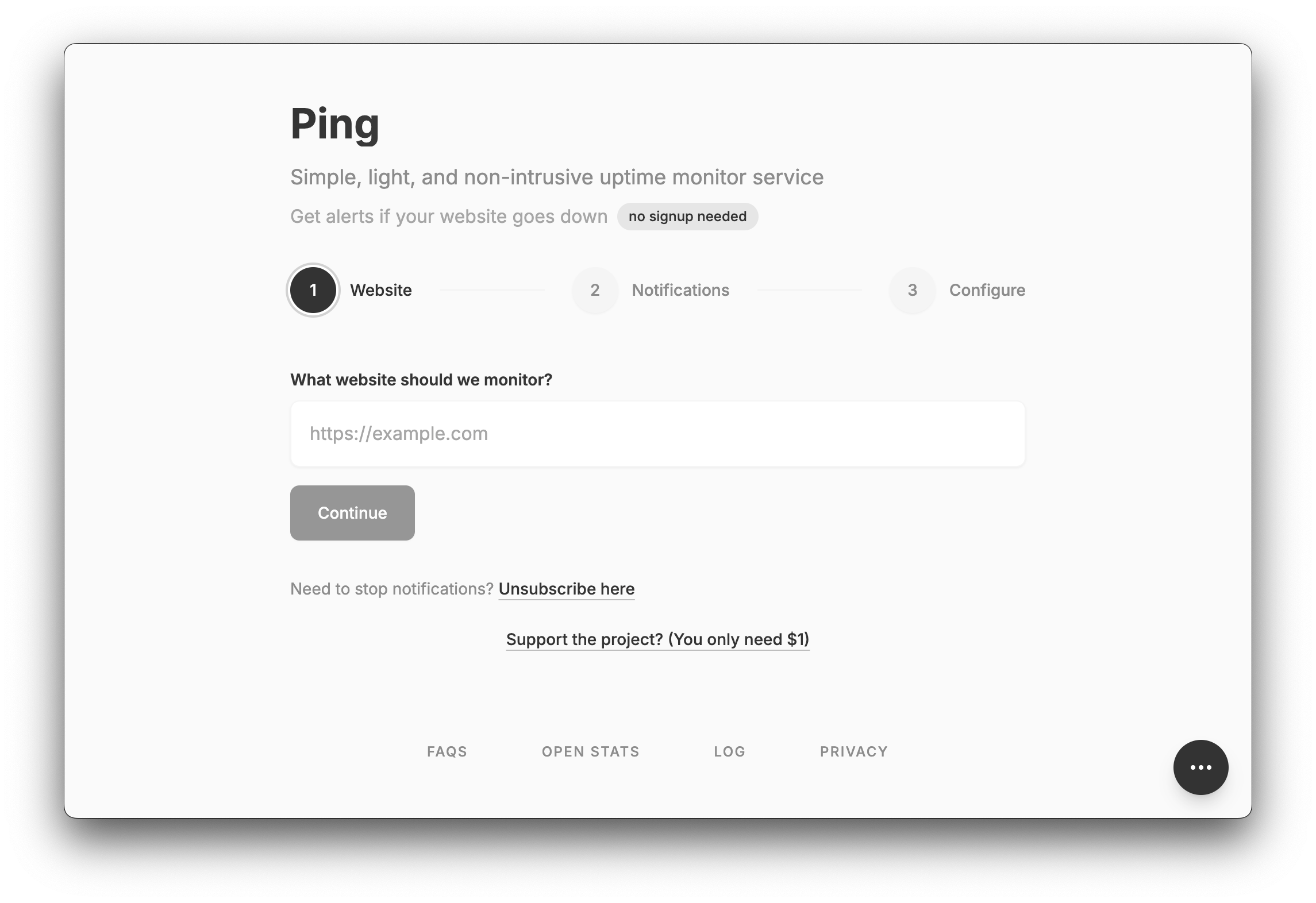The height and width of the screenshot is (903, 1316).
Task: Open the FAQS page
Action: 447,751
